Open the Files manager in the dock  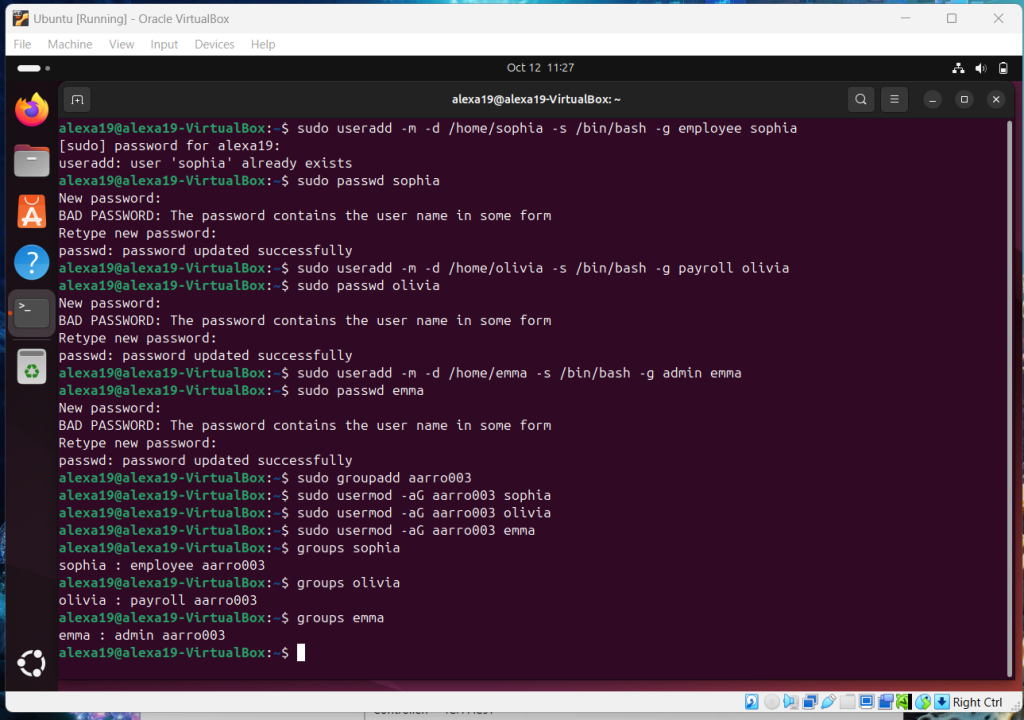[32, 160]
